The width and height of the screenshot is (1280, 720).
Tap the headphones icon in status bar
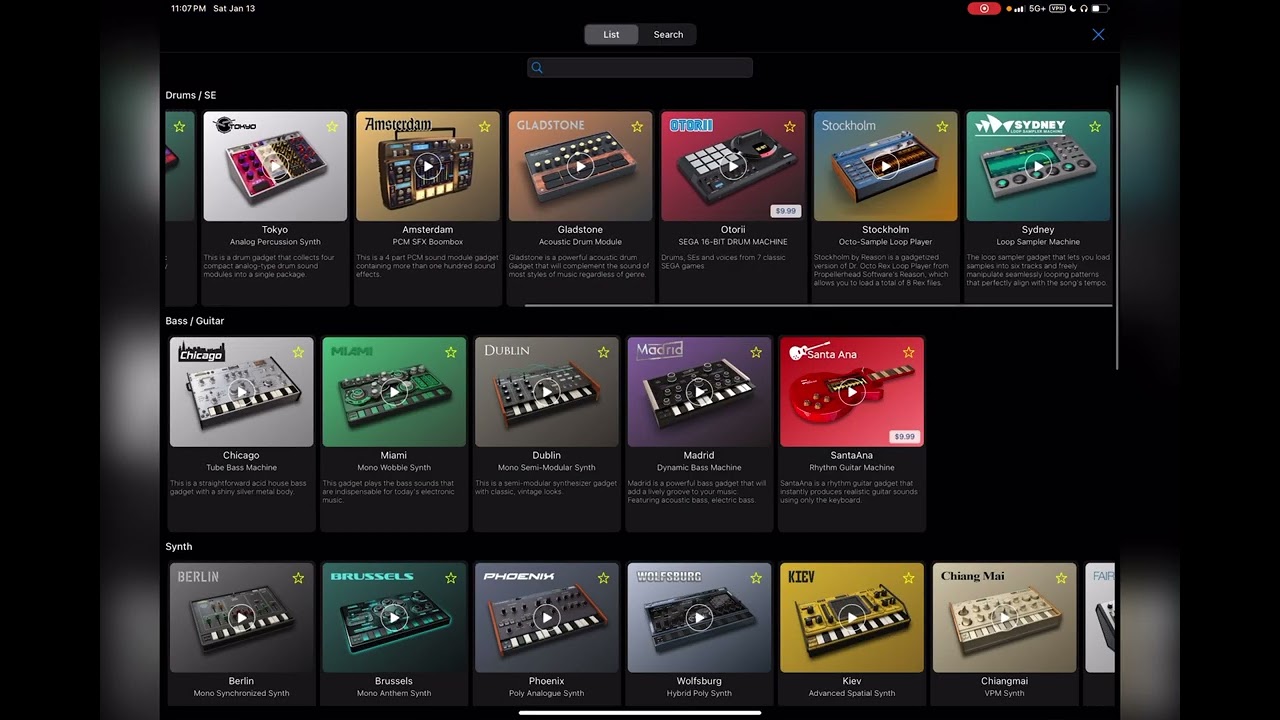click(x=1084, y=8)
